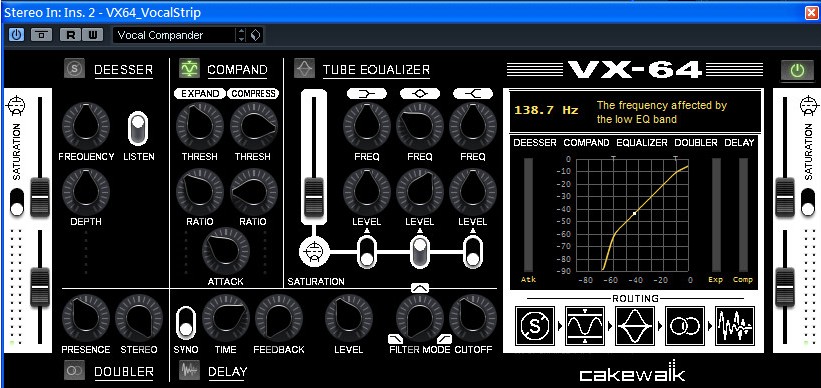Click the Delay routing waveform icon
Viewport: 821px width, 388px height.
[735, 326]
